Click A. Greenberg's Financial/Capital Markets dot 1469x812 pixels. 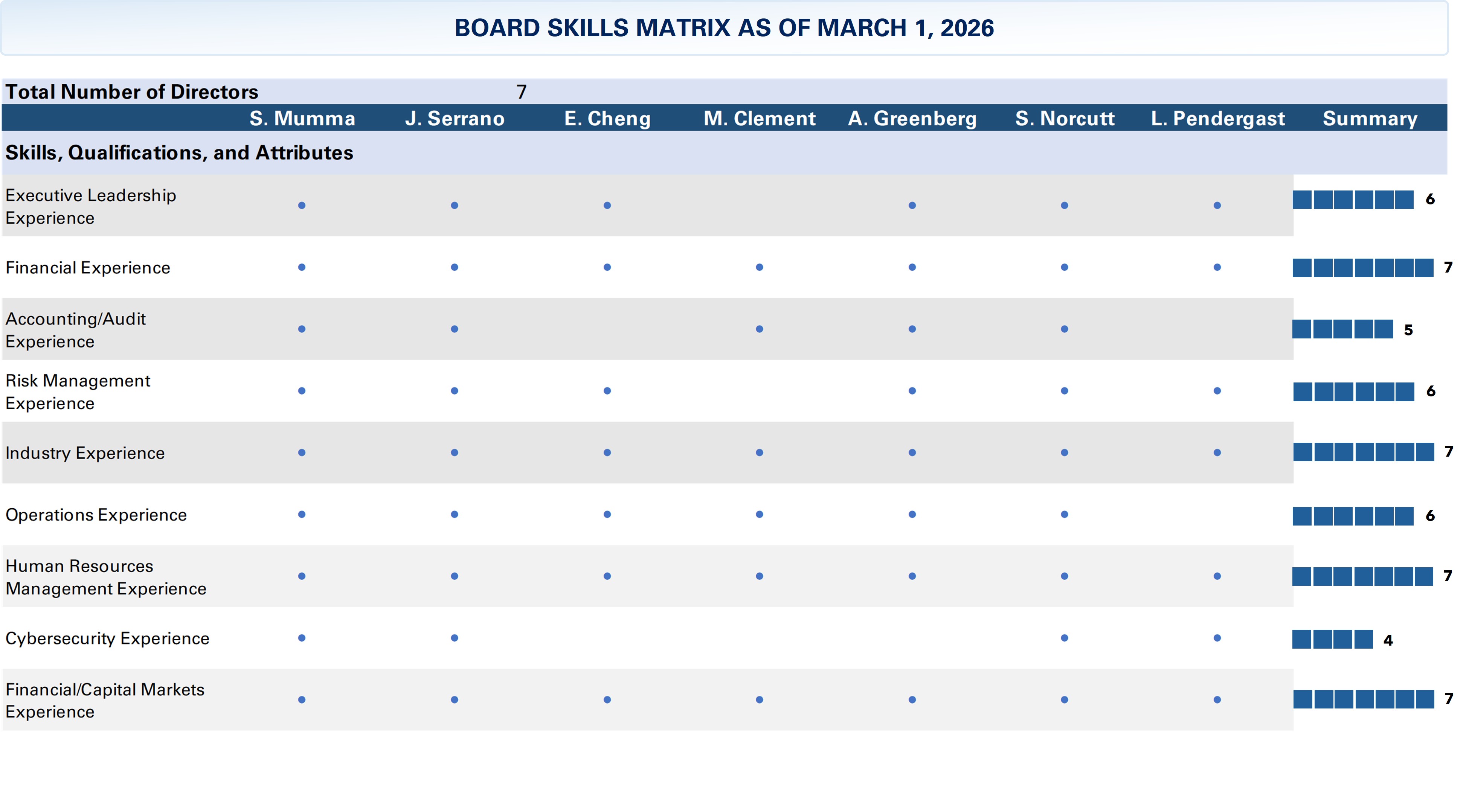point(912,700)
